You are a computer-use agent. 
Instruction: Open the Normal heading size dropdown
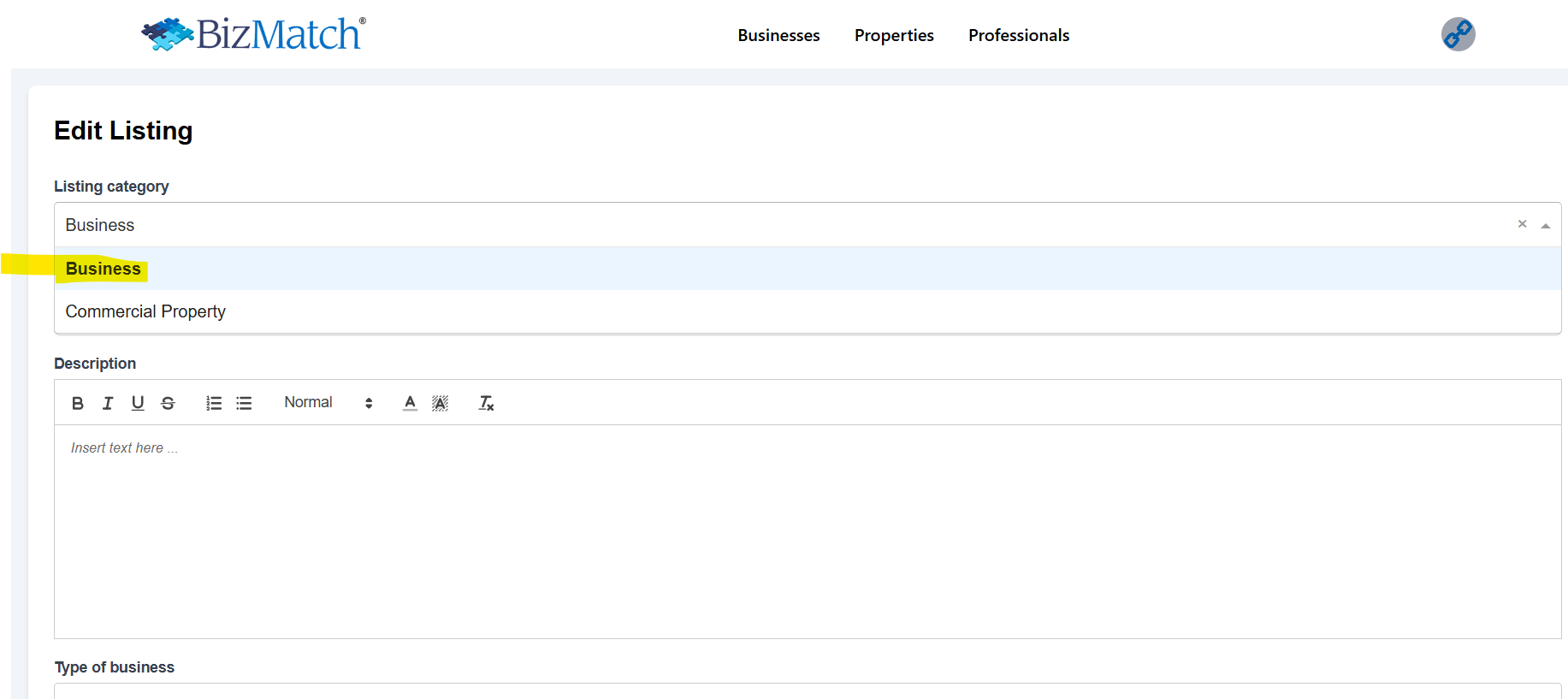pos(328,403)
